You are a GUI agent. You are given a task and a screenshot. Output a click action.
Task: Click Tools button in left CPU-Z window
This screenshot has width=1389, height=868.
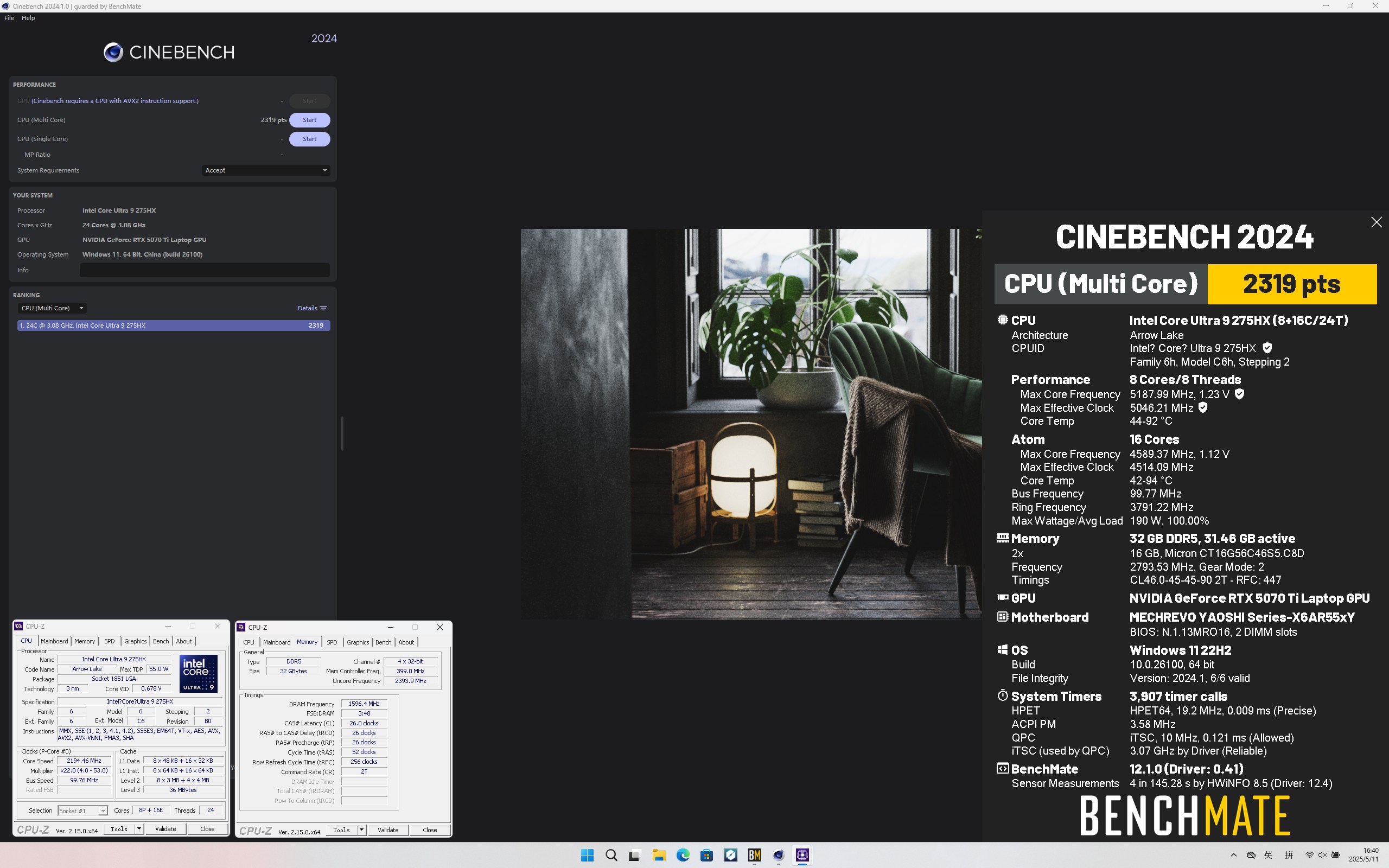point(119,829)
